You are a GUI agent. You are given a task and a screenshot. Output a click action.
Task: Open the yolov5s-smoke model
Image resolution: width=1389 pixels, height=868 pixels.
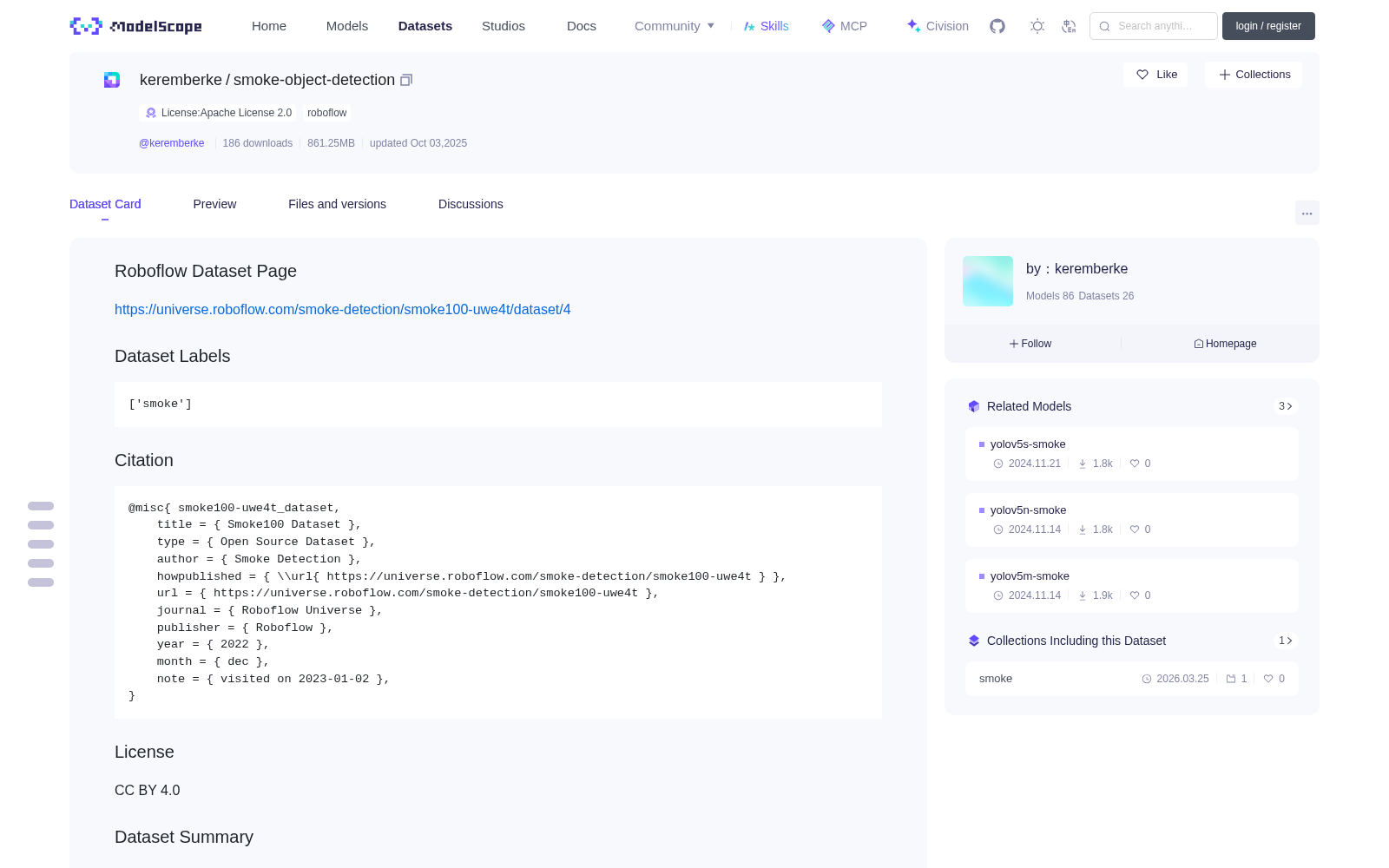1132,454
